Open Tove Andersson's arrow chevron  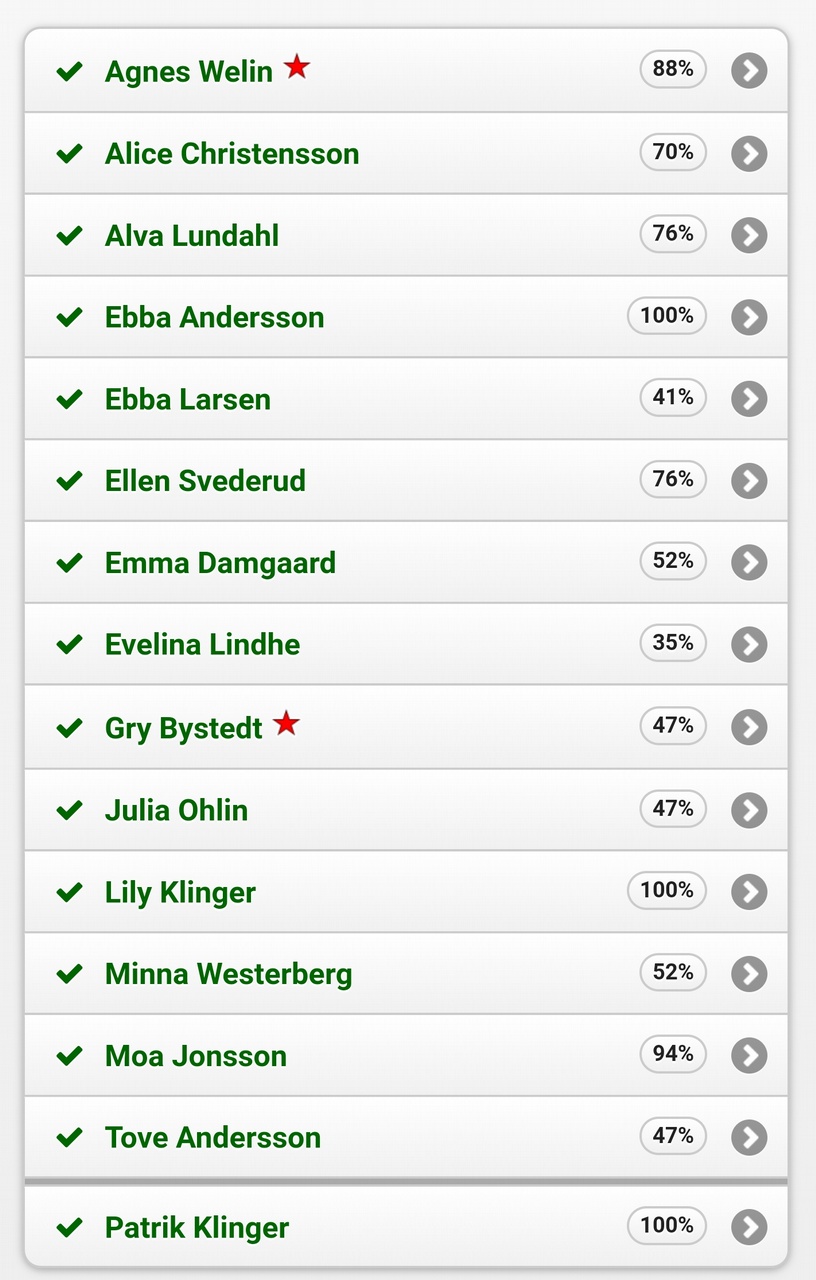coord(749,1138)
